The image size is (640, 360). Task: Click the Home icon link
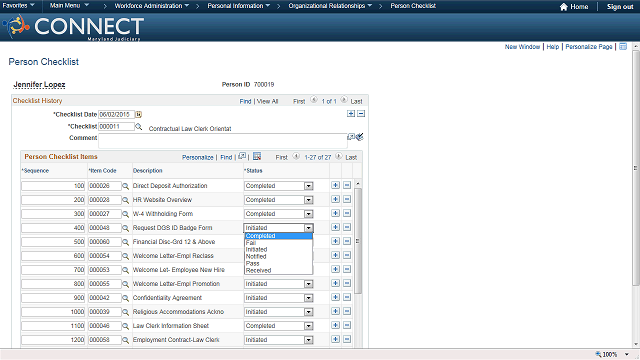[x=573, y=7]
